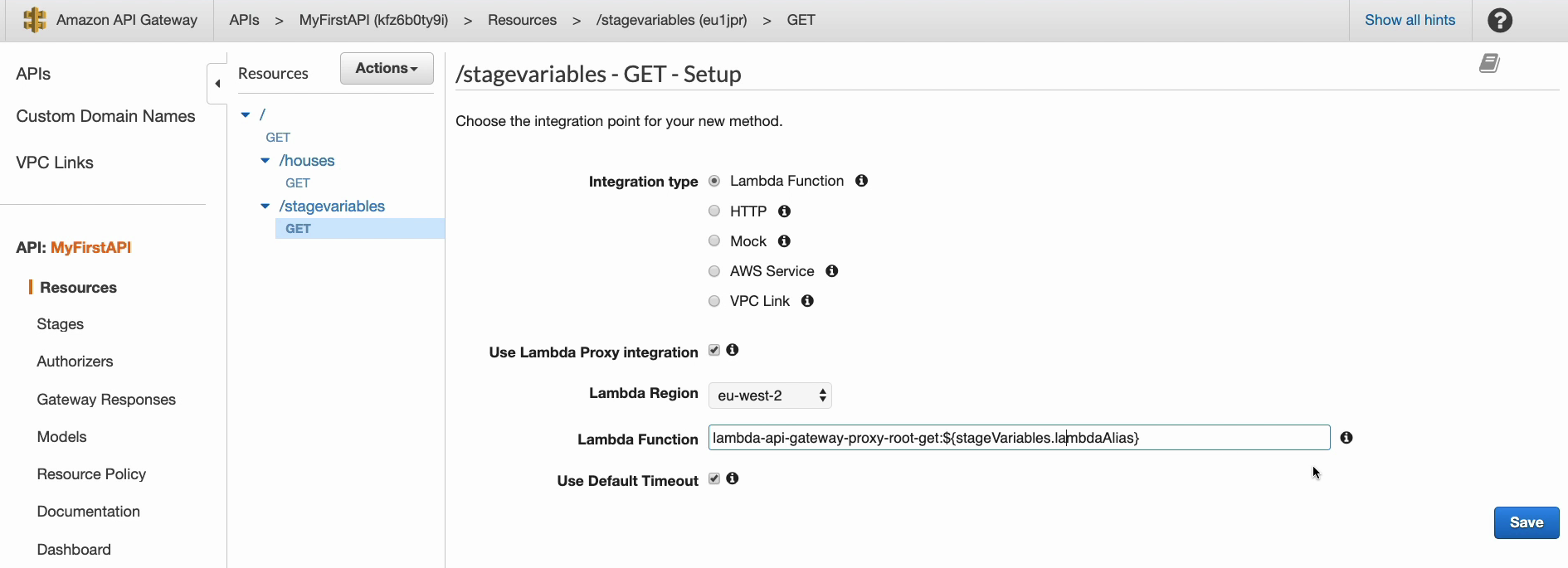The image size is (1568, 568).
Task: Select the HTTP integration type
Action: [714, 211]
